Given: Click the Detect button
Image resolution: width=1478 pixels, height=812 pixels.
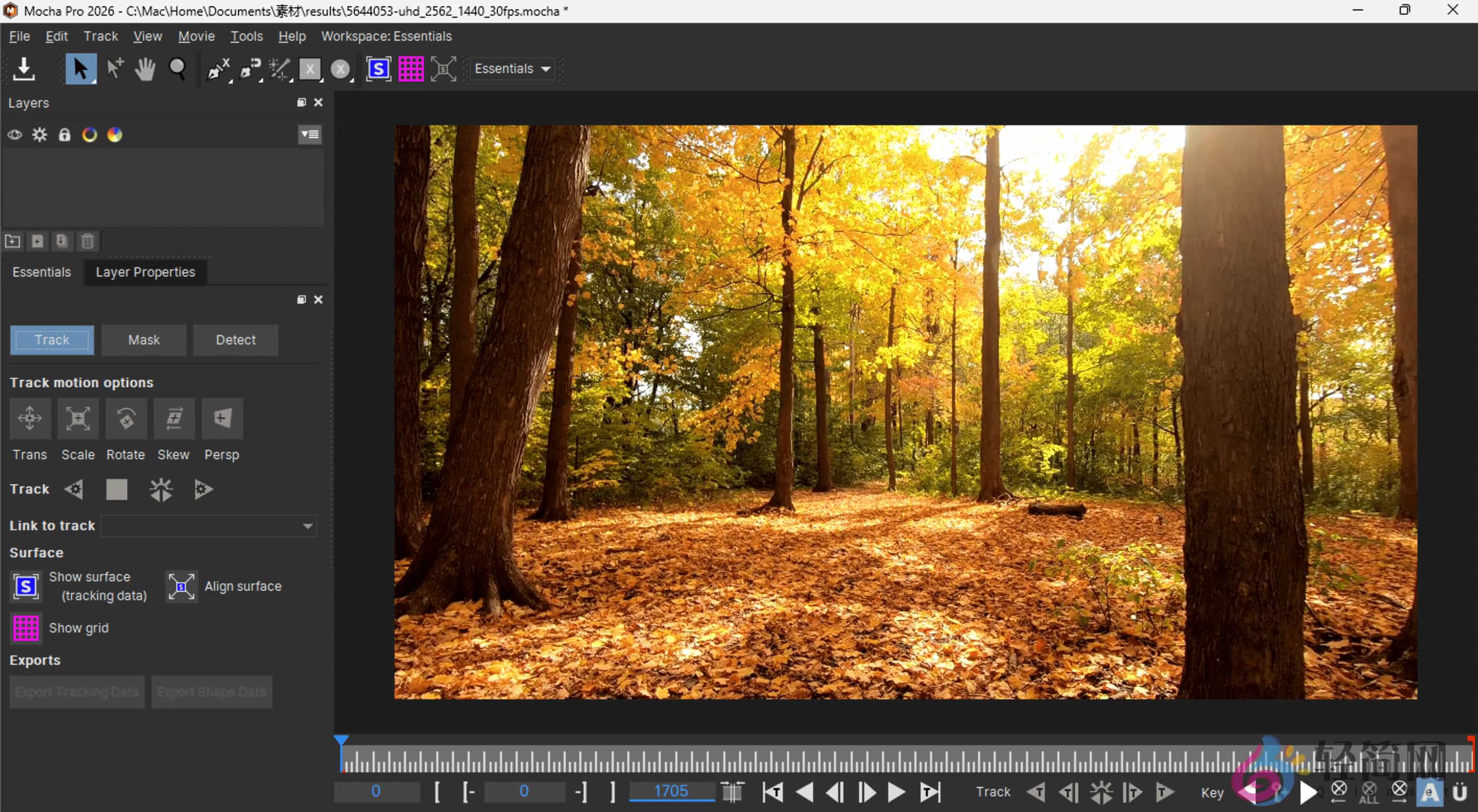Looking at the screenshot, I should 235,340.
